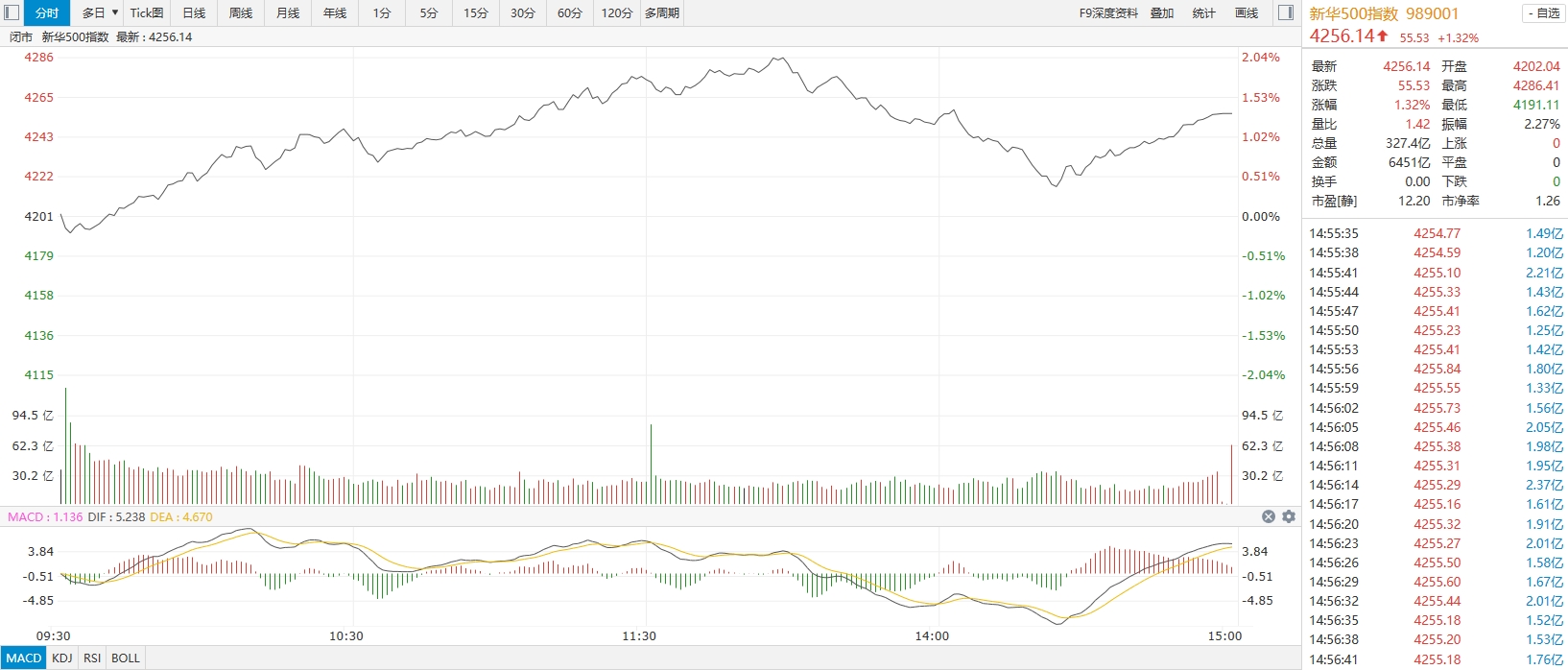
Task: Toggle the left sidebar panel icon
Action: point(12,12)
